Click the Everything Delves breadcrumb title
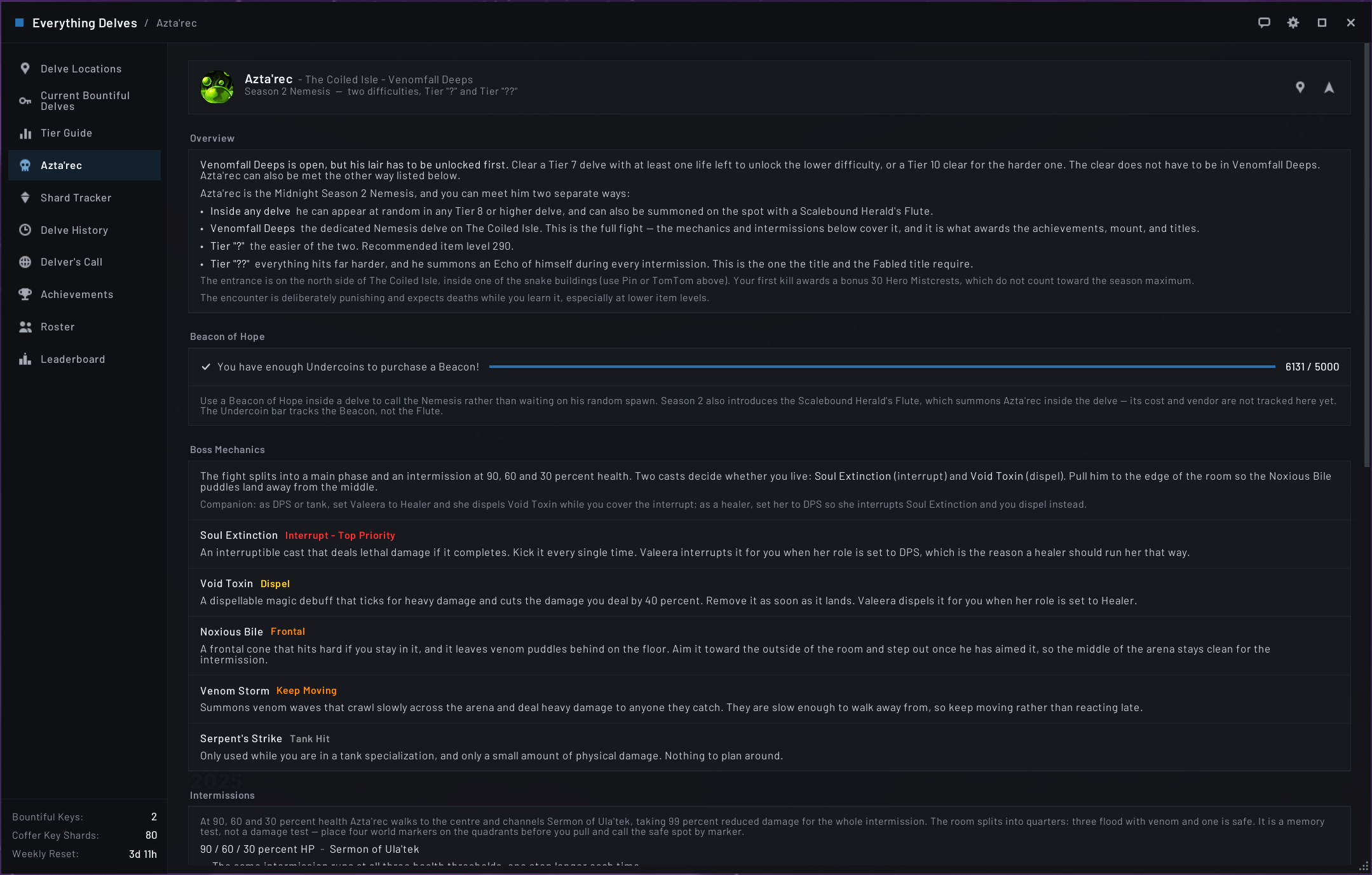This screenshot has height=875, width=1372. pyautogui.click(x=85, y=23)
